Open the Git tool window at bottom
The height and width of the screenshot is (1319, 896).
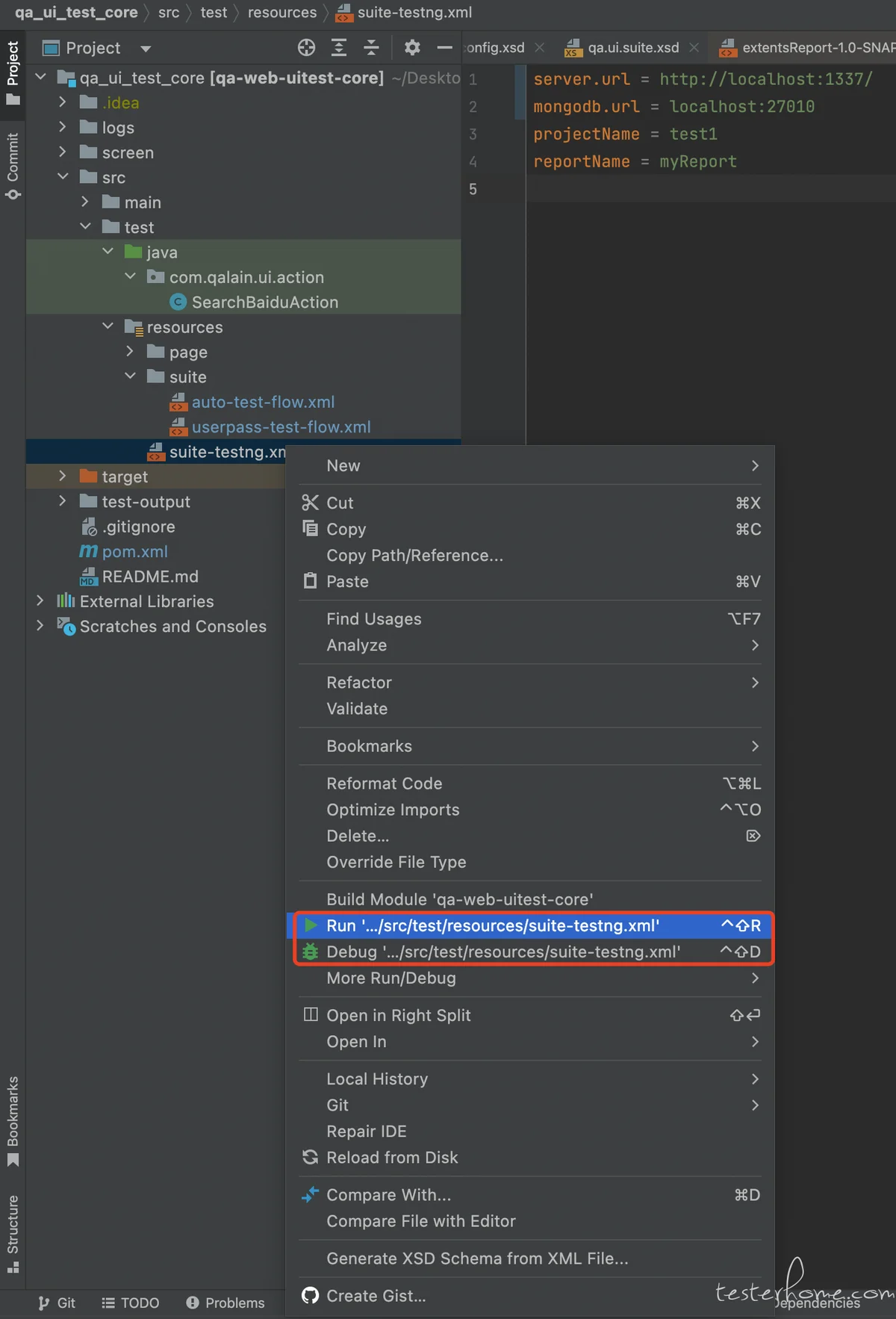click(x=57, y=1303)
